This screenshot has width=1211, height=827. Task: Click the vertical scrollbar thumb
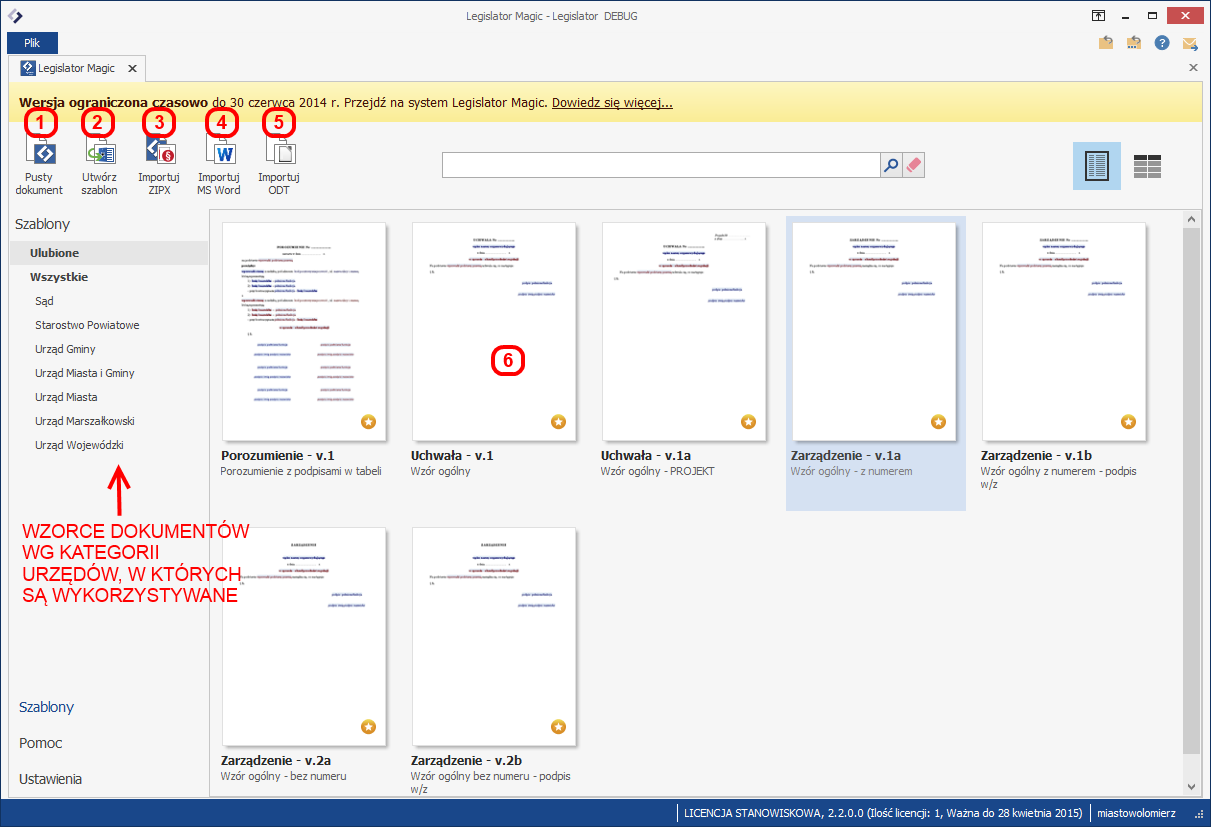[x=1190, y=490]
